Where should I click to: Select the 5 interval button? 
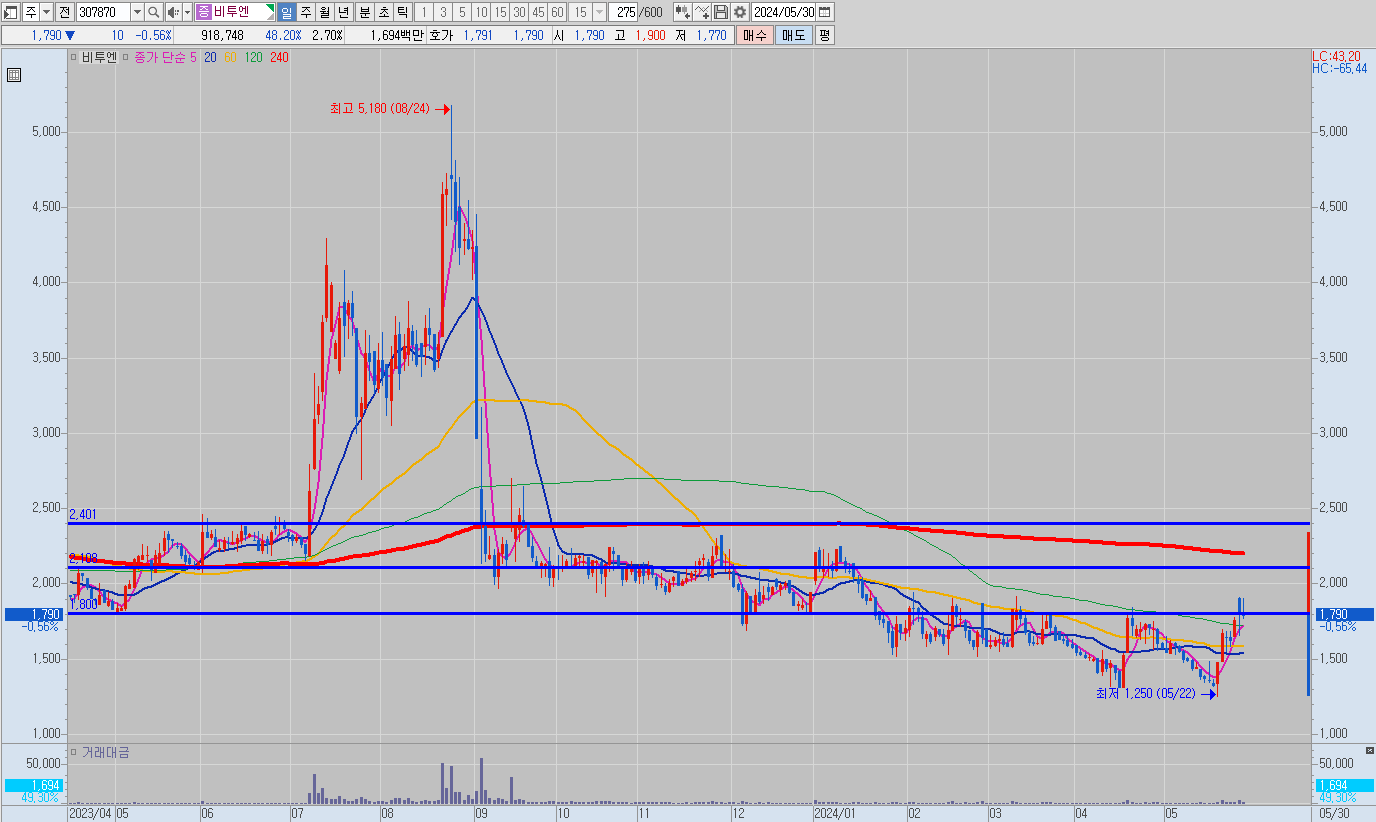click(461, 12)
